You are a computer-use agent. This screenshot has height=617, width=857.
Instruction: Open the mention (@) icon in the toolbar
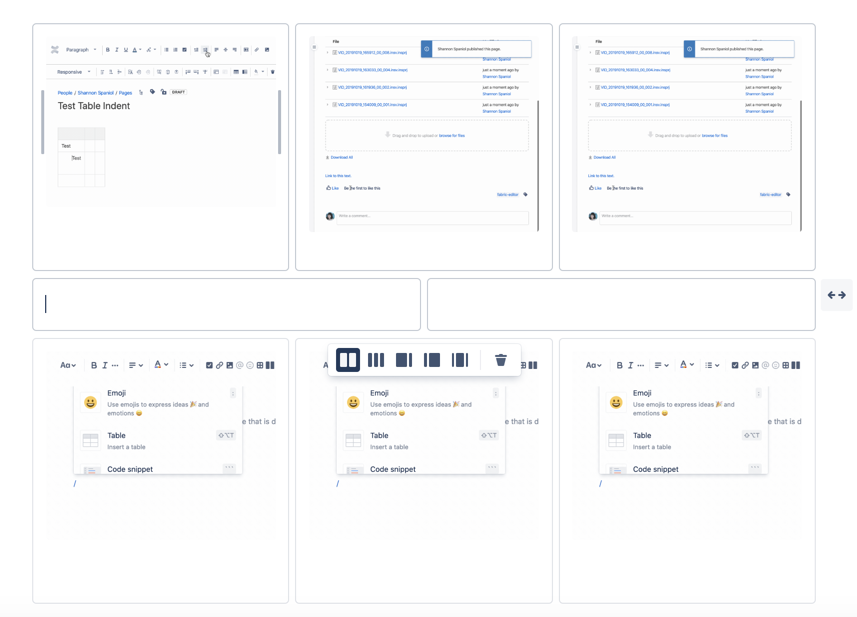coord(240,366)
